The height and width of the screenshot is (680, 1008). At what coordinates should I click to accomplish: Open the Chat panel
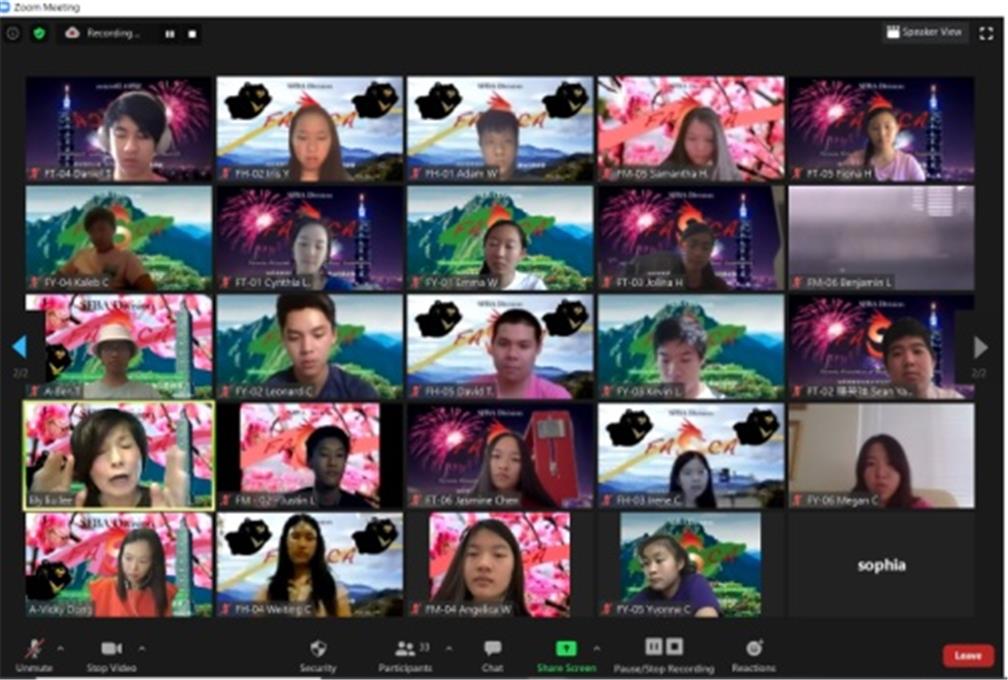492,649
